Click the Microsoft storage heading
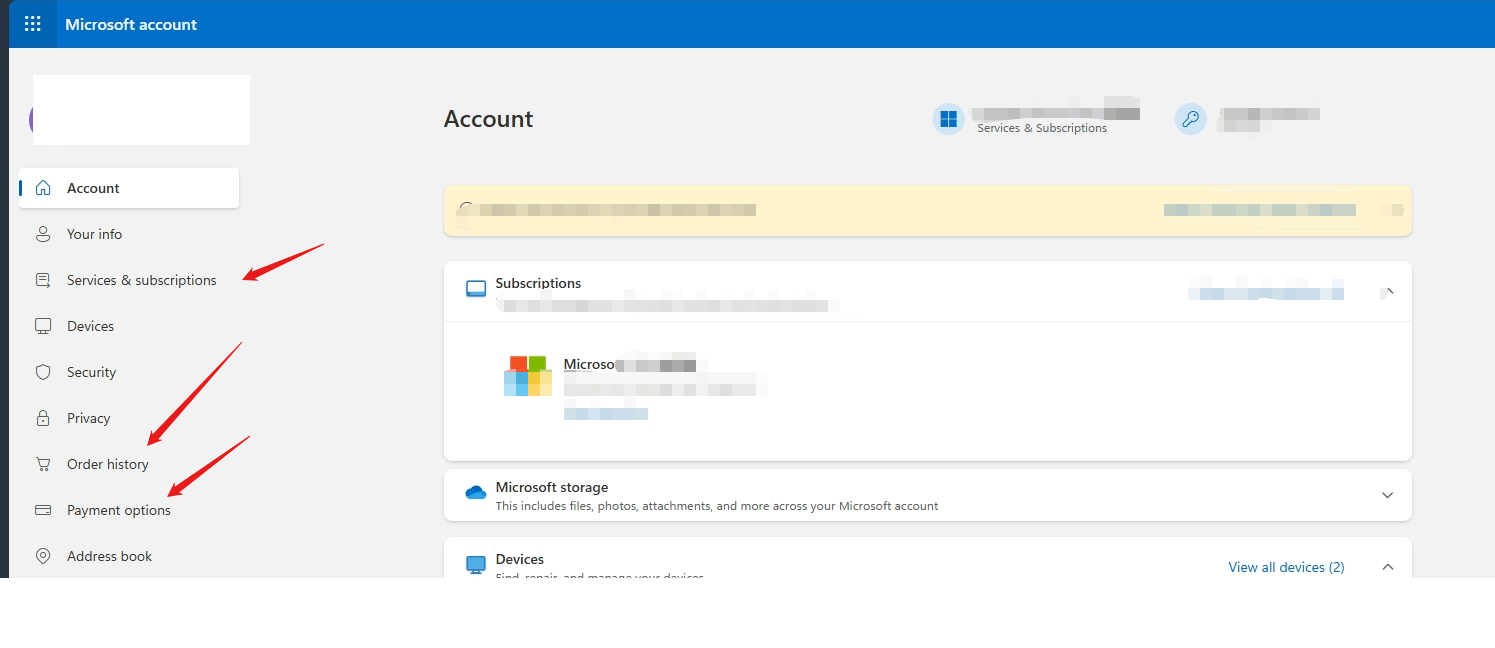The image size is (1495, 648). (x=552, y=487)
